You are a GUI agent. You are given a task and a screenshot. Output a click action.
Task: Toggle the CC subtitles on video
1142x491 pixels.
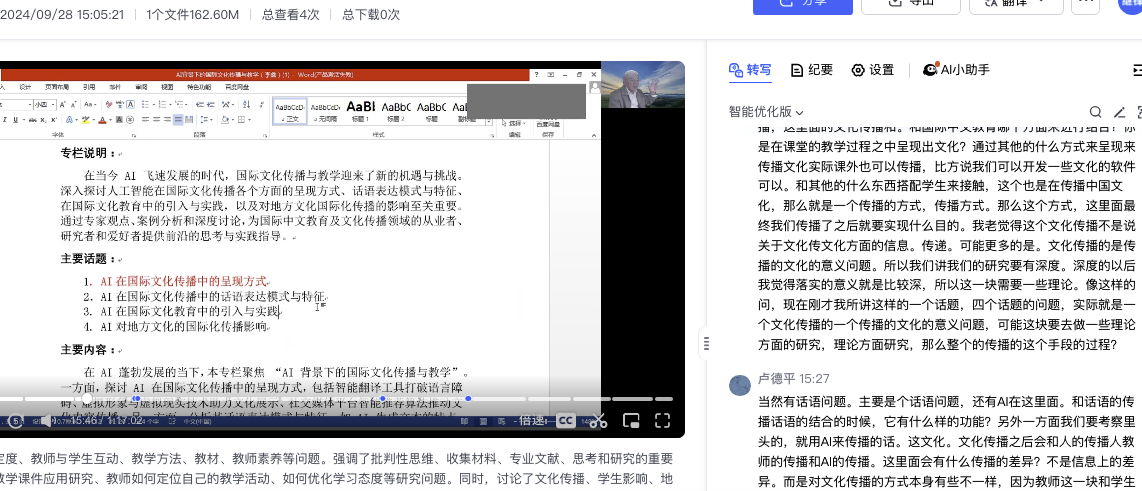pyautogui.click(x=565, y=421)
